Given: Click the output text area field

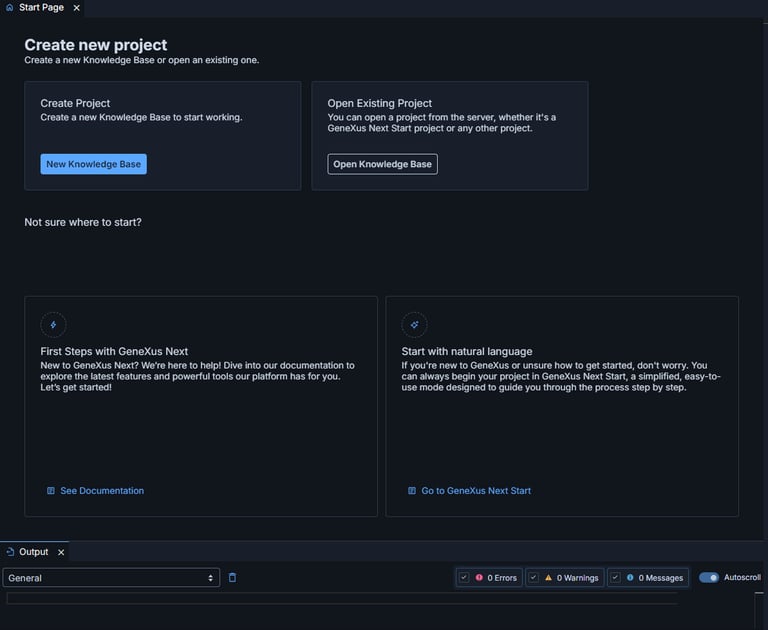Looking at the screenshot, I should coord(342,598).
